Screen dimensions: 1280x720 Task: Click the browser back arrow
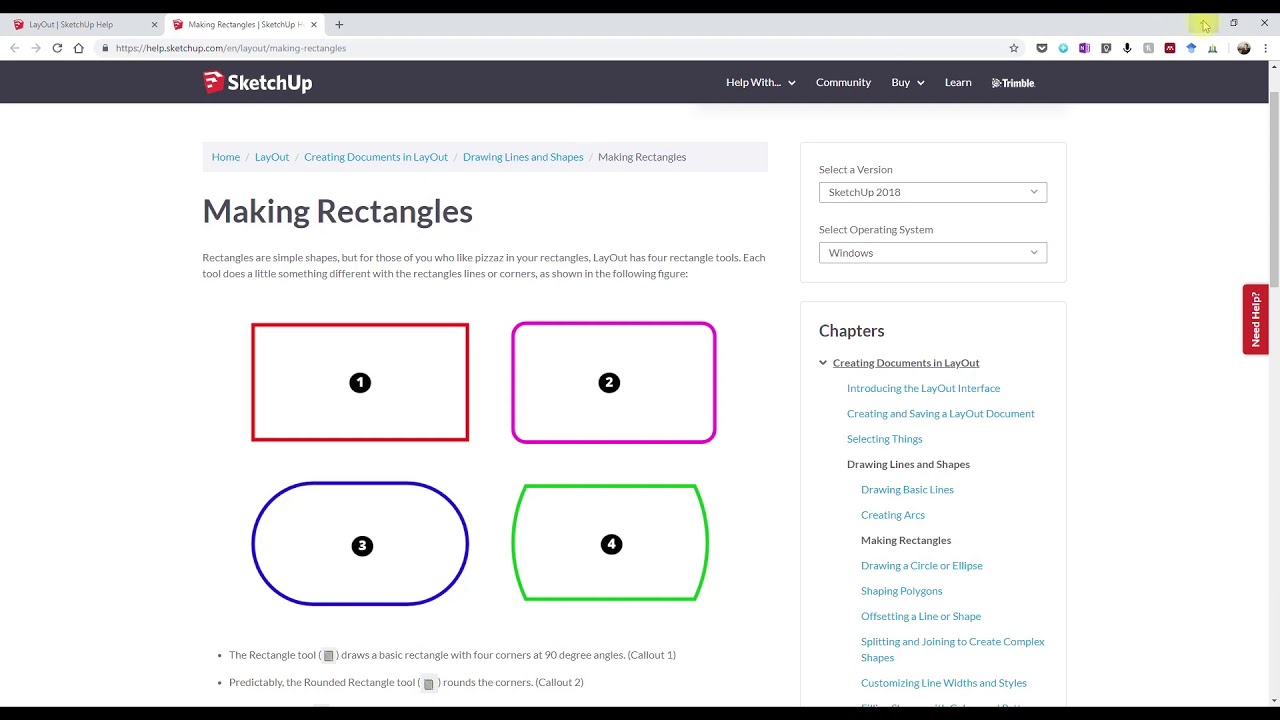coord(14,48)
